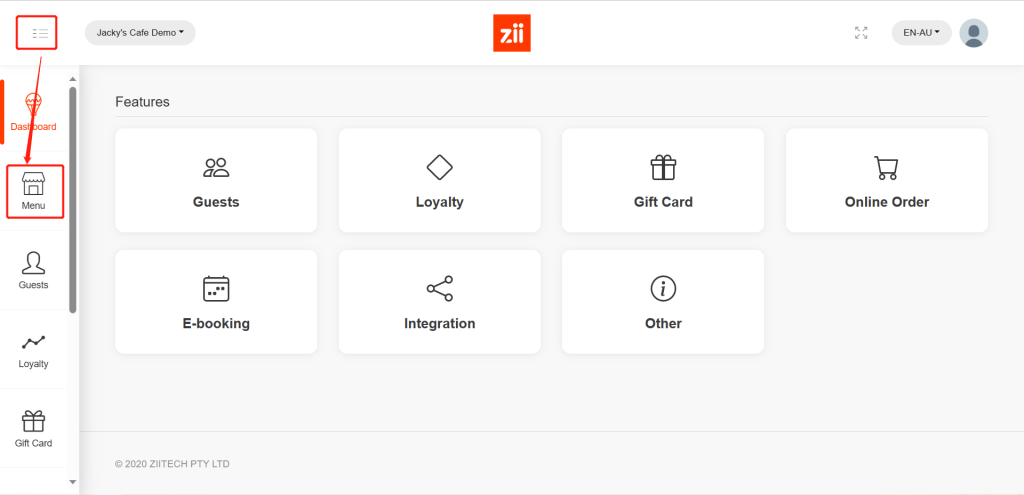Open the user profile avatar

[x=973, y=33]
